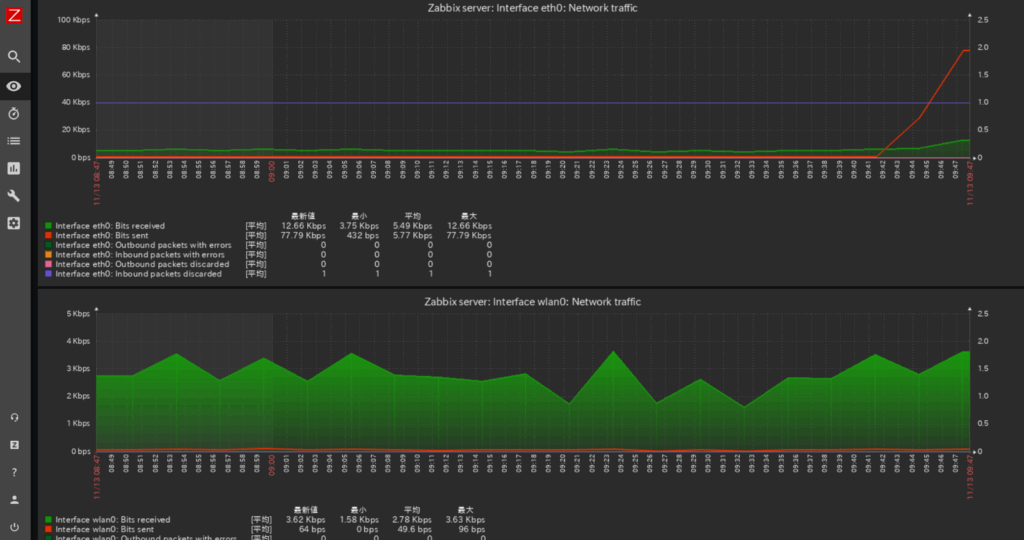Click the 'Interface eth0: Network traffic' graph title
The image size is (1024, 540).
pyautogui.click(x=532, y=8)
